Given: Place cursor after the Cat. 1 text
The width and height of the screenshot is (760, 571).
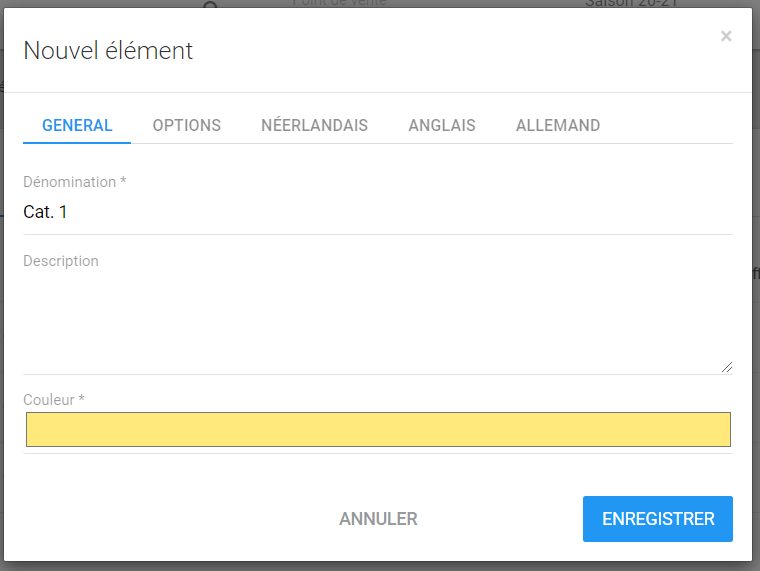Looking at the screenshot, I should (69, 212).
